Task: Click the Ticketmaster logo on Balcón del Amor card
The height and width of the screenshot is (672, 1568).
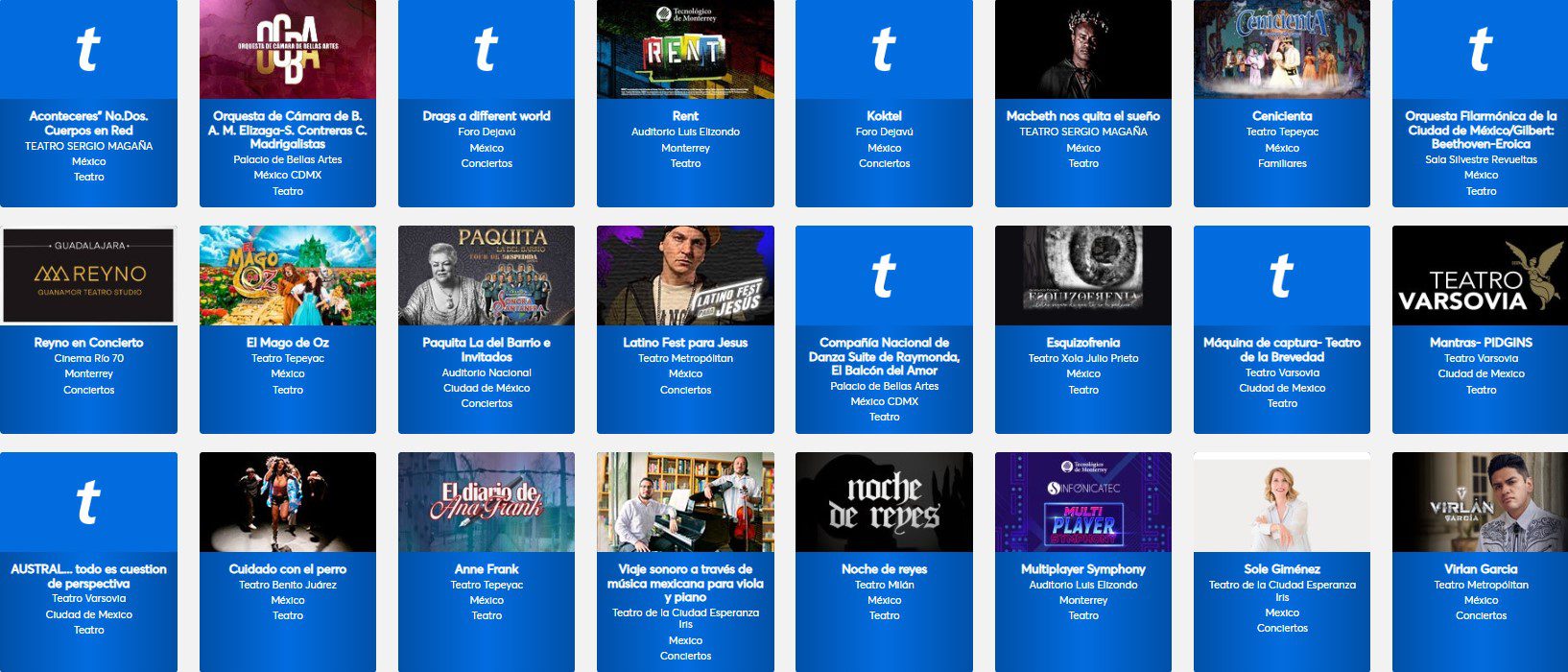Action: (884, 276)
